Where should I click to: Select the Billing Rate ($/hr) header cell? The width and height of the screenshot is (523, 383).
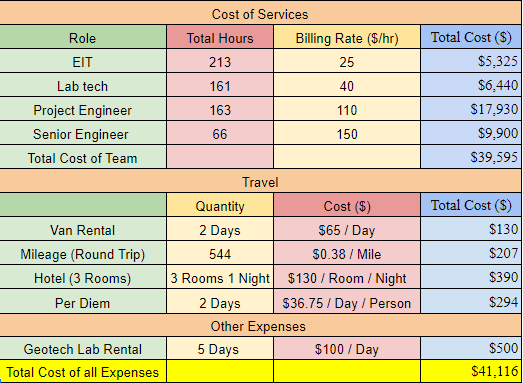tap(347, 37)
